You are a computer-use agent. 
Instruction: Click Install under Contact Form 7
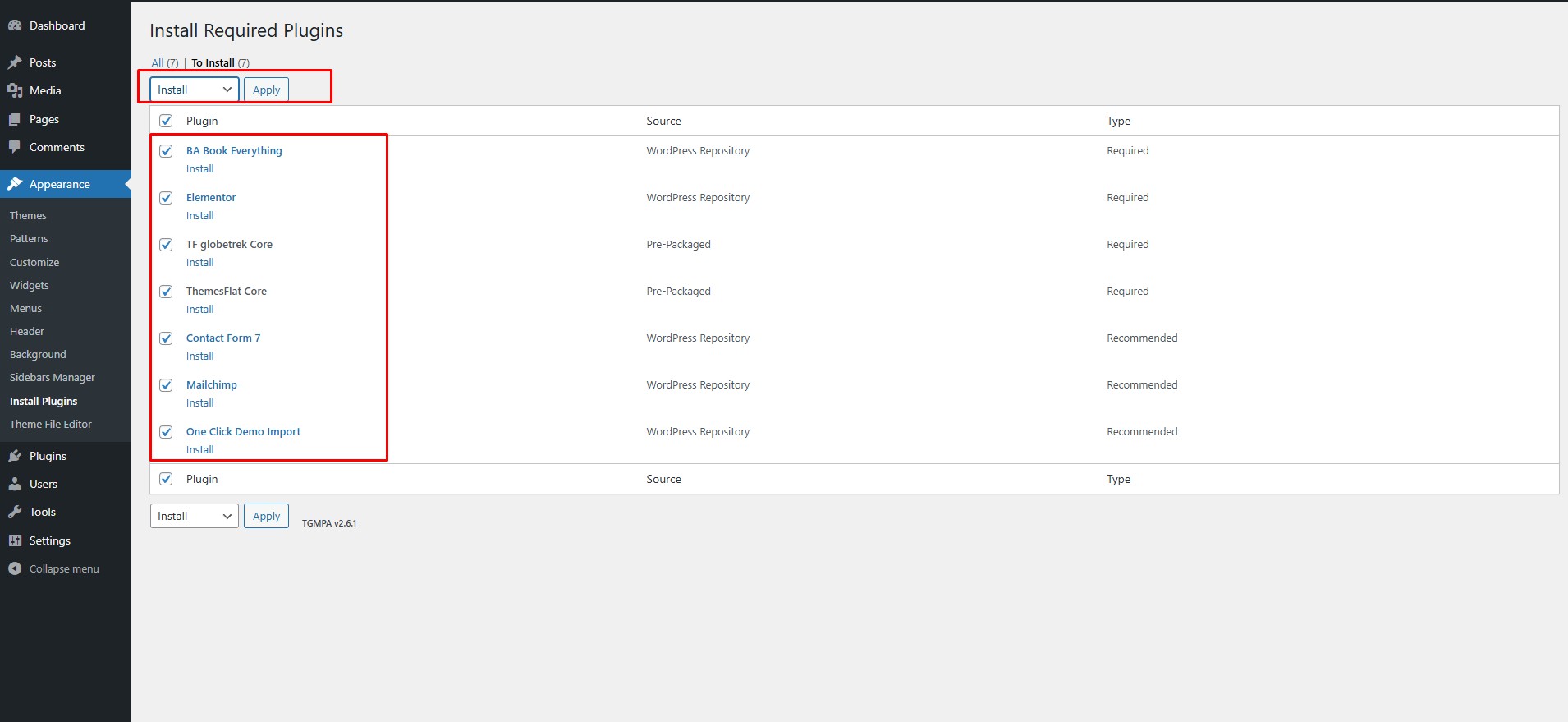(x=200, y=356)
